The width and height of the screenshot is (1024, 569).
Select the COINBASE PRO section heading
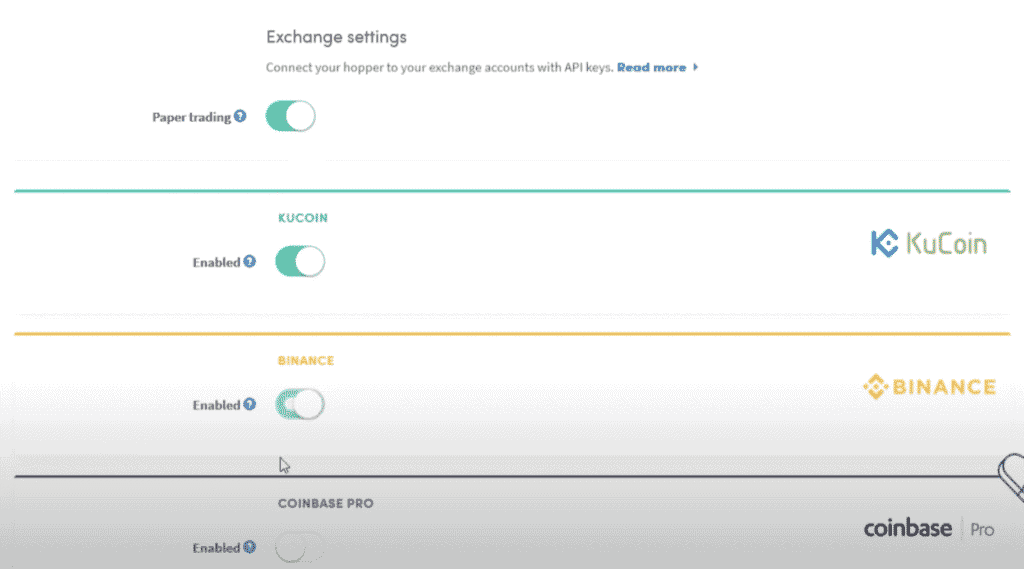point(326,503)
